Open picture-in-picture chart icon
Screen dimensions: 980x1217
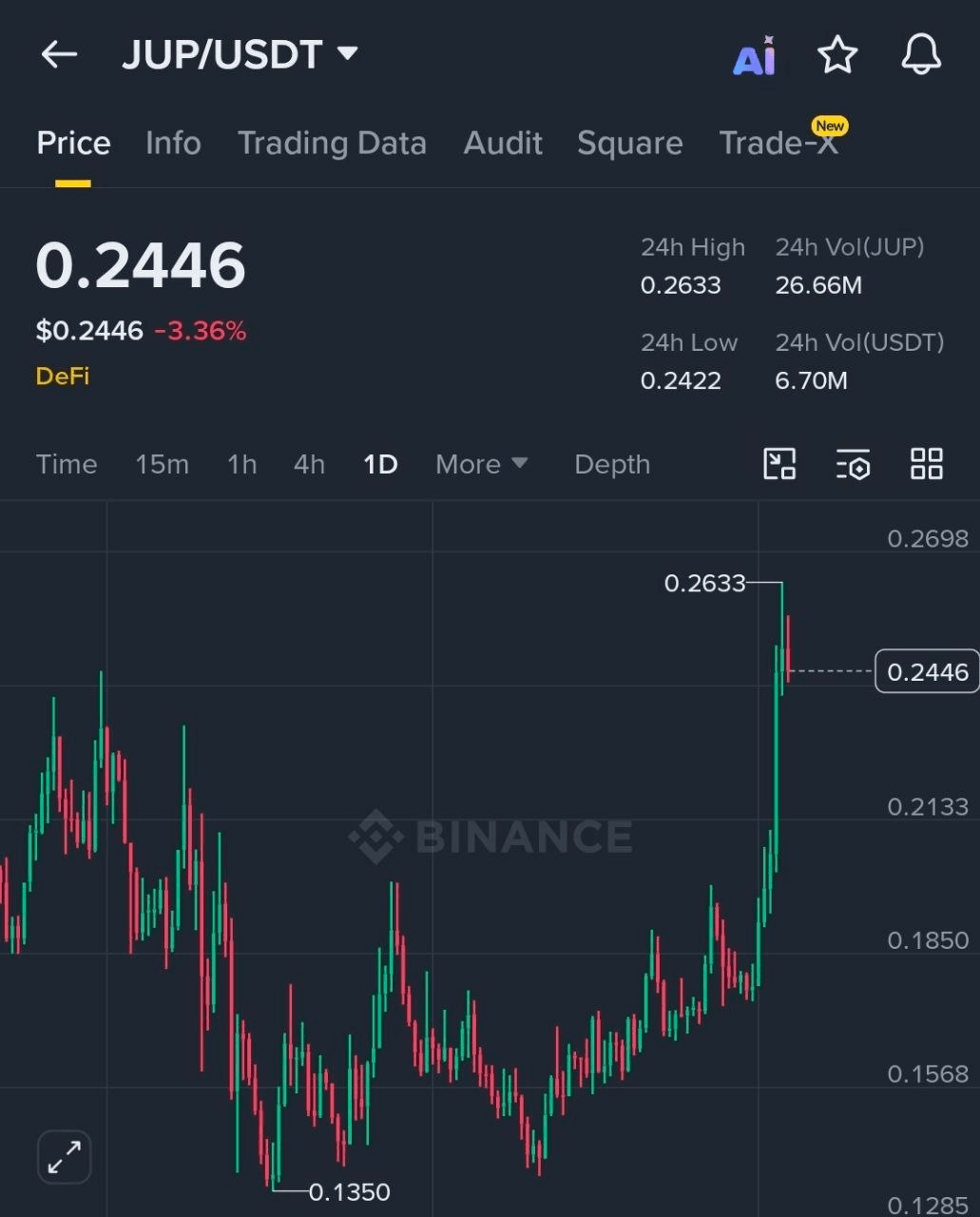pyautogui.click(x=779, y=464)
